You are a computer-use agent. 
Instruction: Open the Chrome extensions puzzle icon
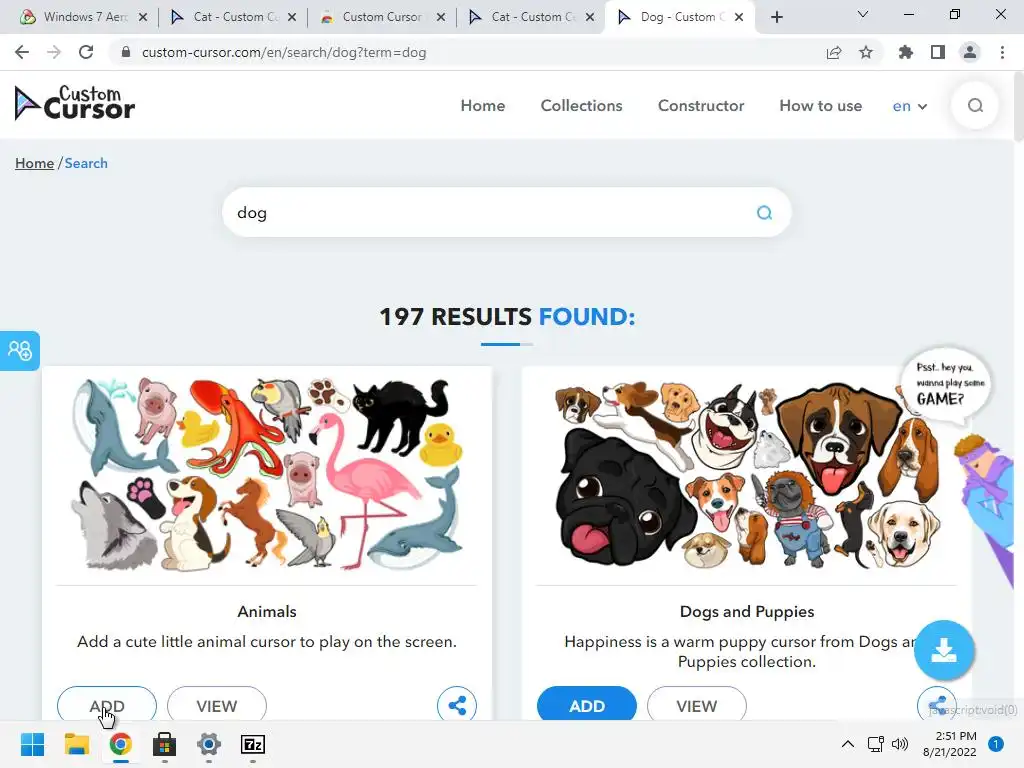coord(905,52)
